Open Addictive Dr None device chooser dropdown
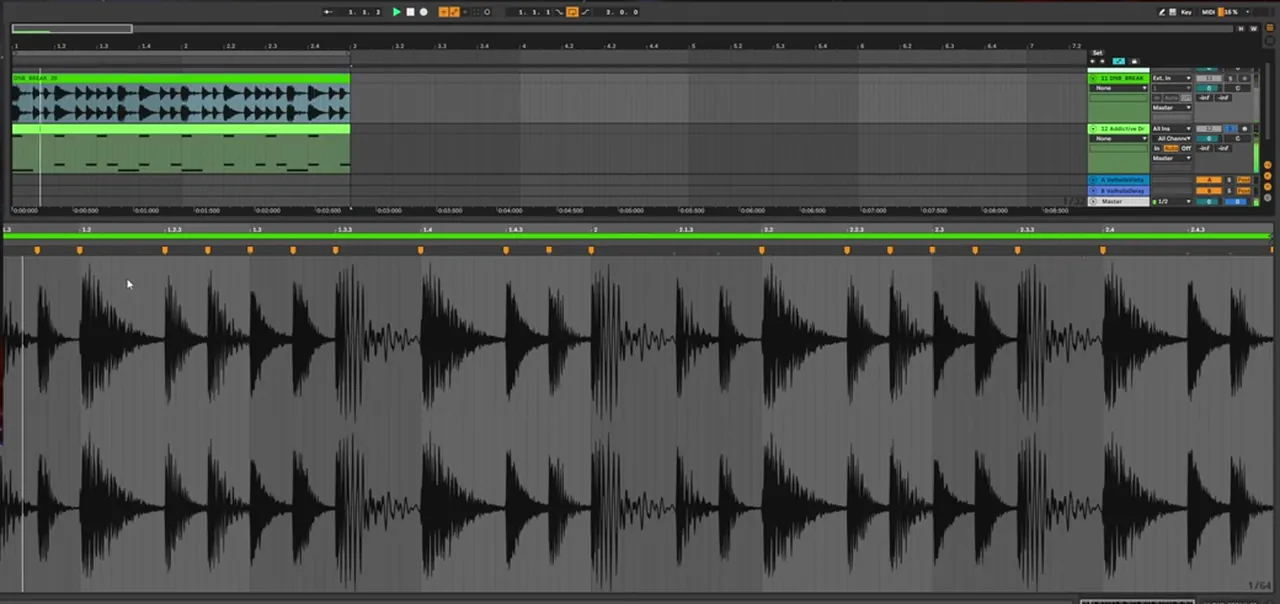This screenshot has height=604, width=1280. (x=1118, y=138)
